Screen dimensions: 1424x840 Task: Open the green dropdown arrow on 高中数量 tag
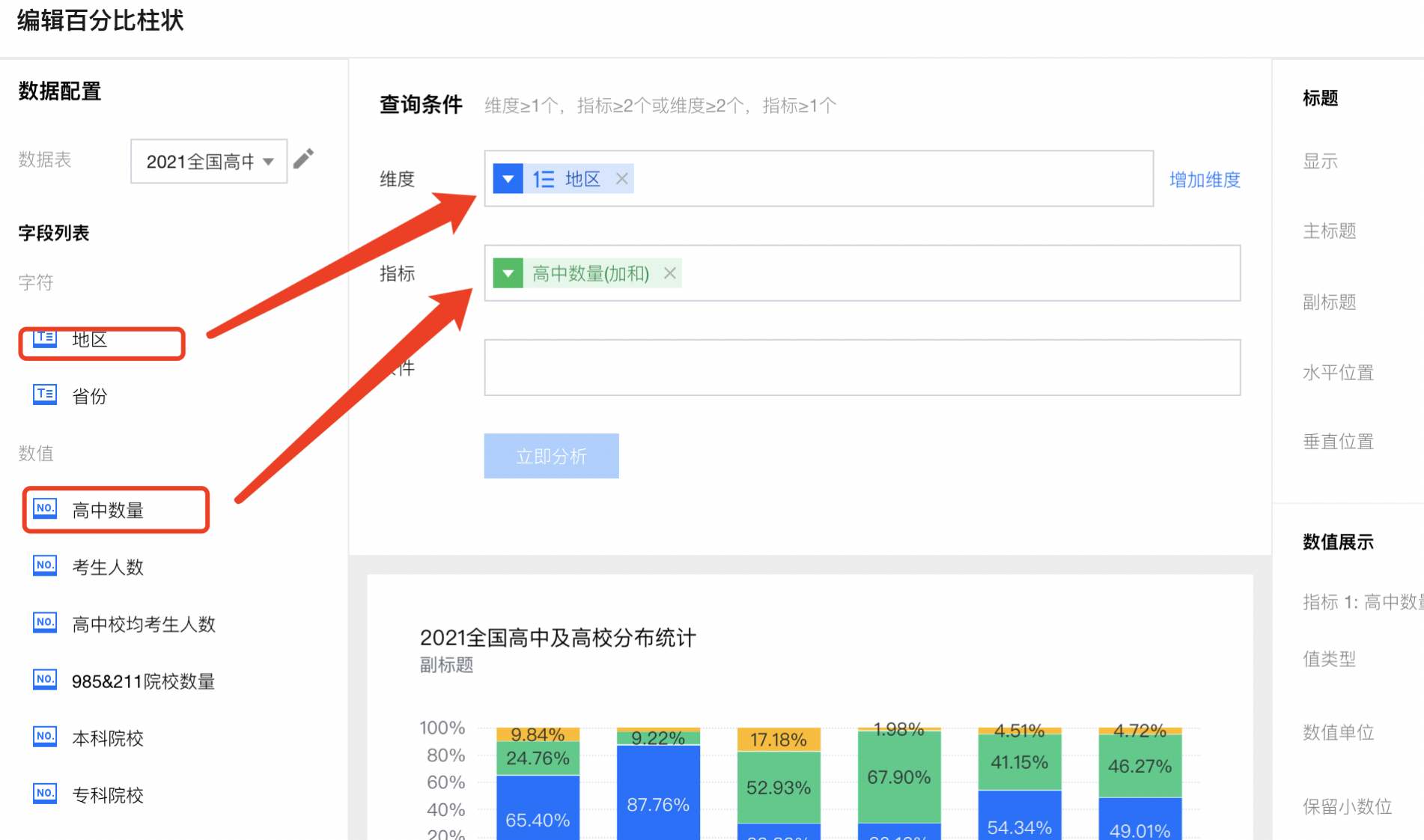[x=508, y=273]
